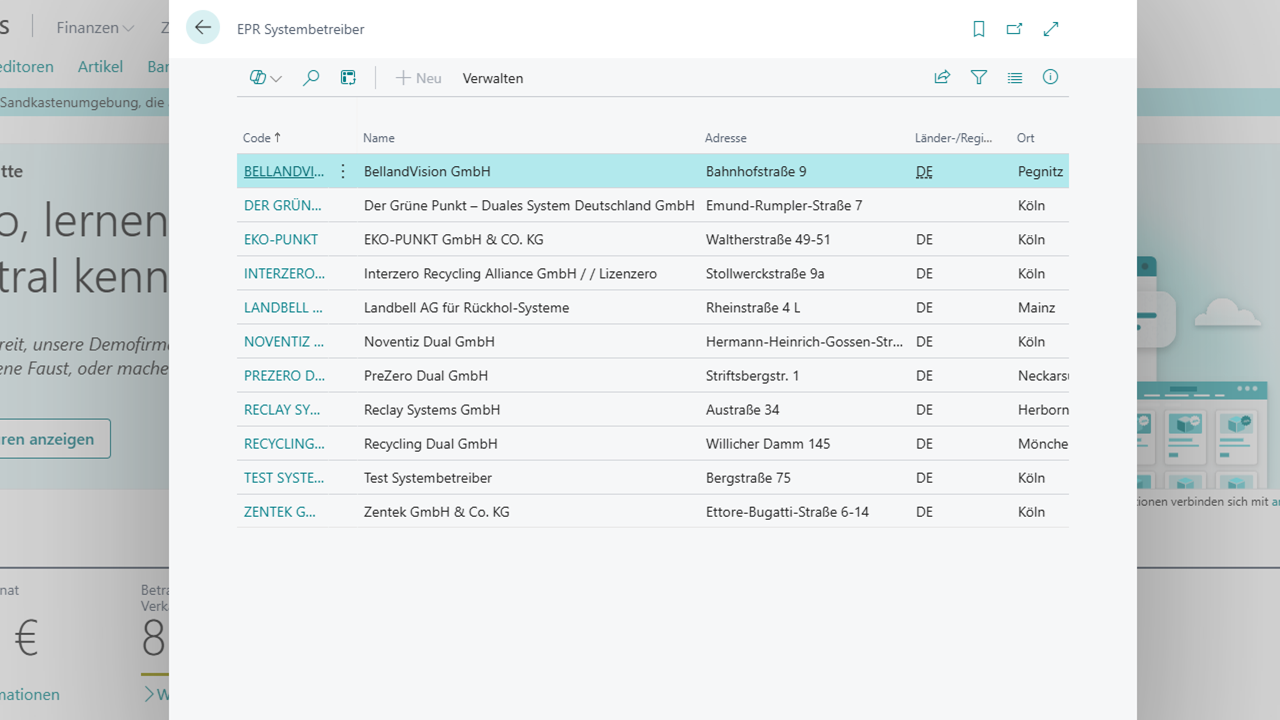Toggle the filter pane funnel icon

pos(979,77)
